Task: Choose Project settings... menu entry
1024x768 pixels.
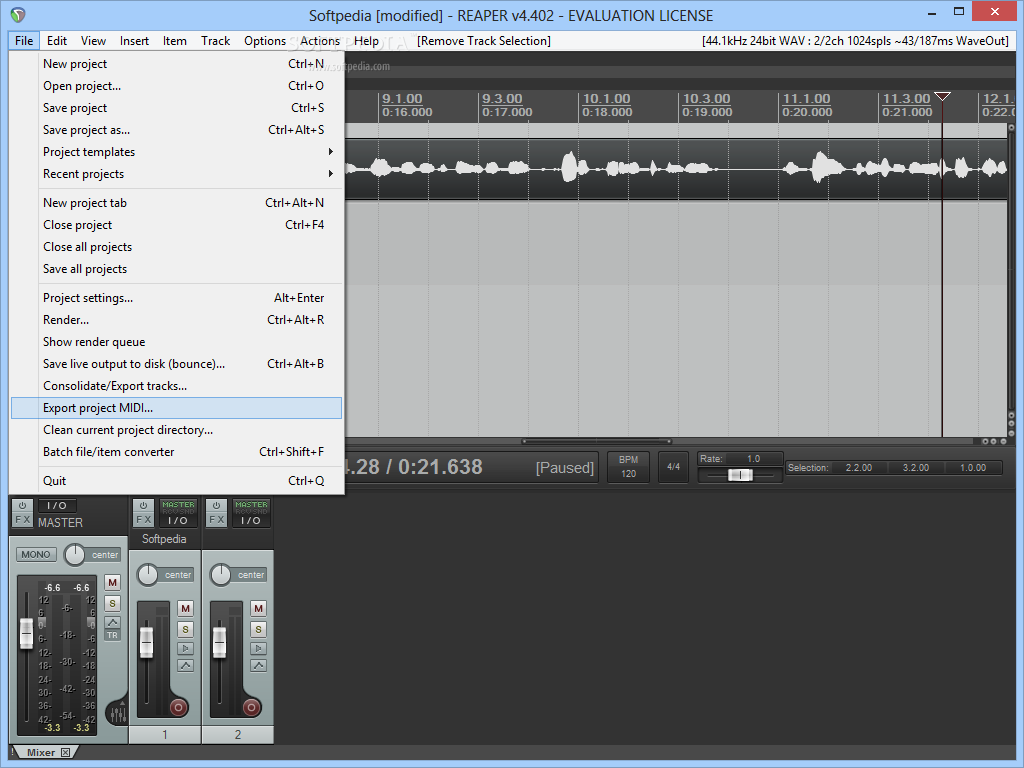Action: [176, 298]
